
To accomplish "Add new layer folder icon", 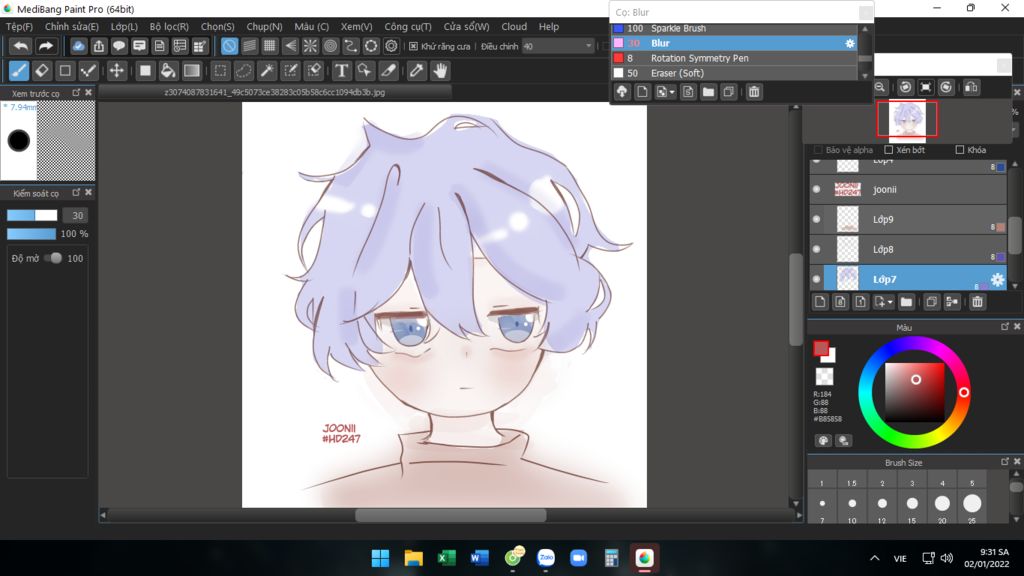I will [x=906, y=302].
